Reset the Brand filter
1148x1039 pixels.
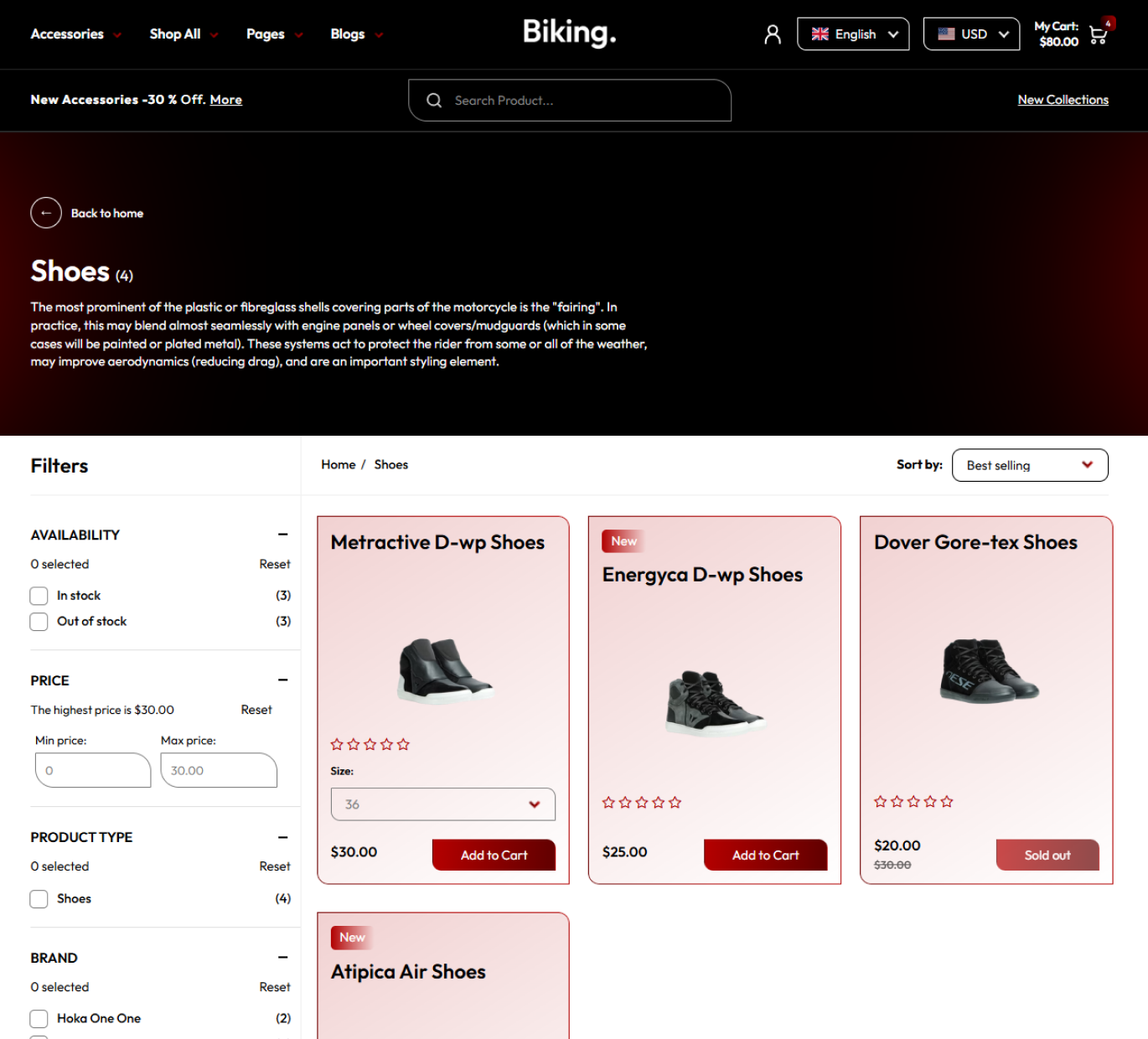click(x=275, y=987)
